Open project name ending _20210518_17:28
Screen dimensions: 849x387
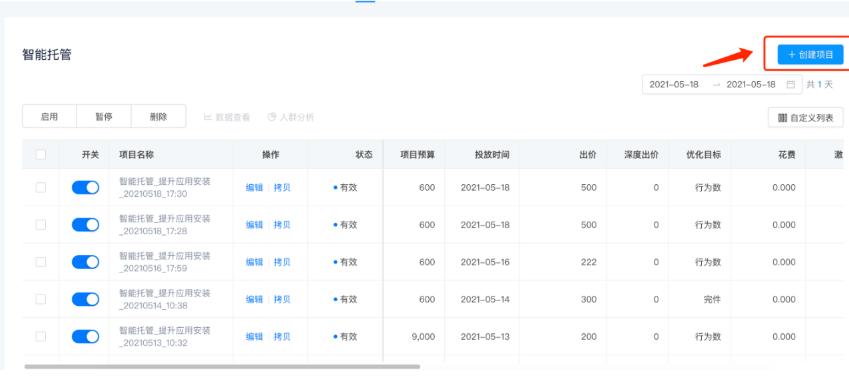tap(165, 225)
